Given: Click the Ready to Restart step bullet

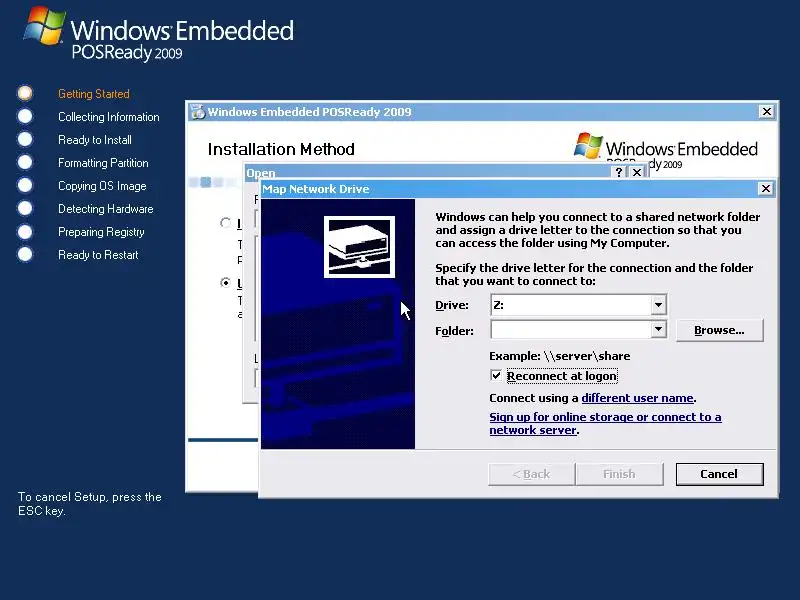Looking at the screenshot, I should click(x=24, y=254).
